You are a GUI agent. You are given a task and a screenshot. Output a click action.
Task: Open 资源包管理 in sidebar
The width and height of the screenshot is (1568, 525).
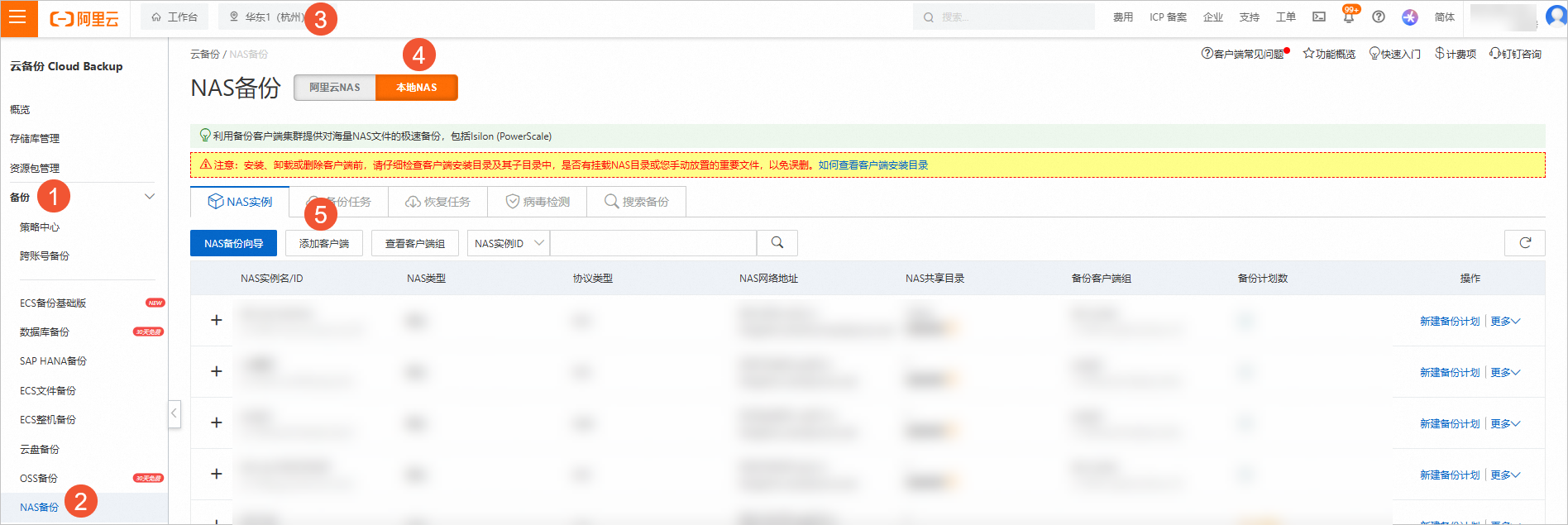click(35, 168)
